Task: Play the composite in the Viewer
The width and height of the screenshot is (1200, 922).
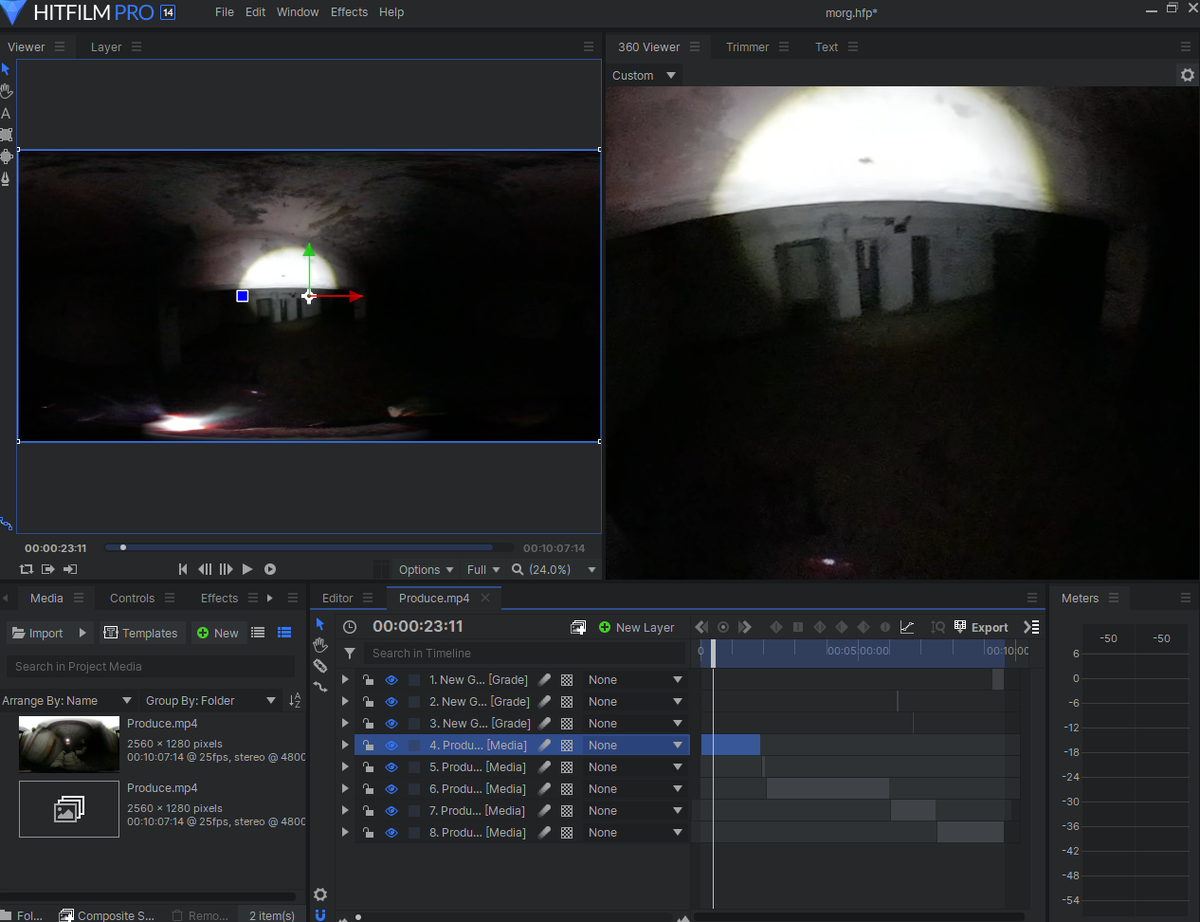Action: point(248,569)
